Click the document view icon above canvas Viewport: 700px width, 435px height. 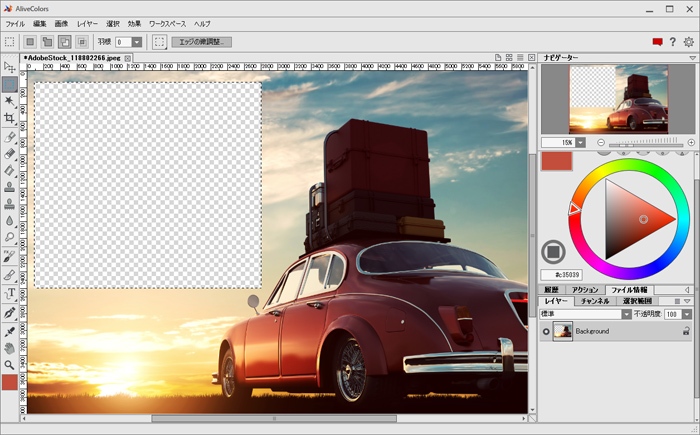pos(498,58)
